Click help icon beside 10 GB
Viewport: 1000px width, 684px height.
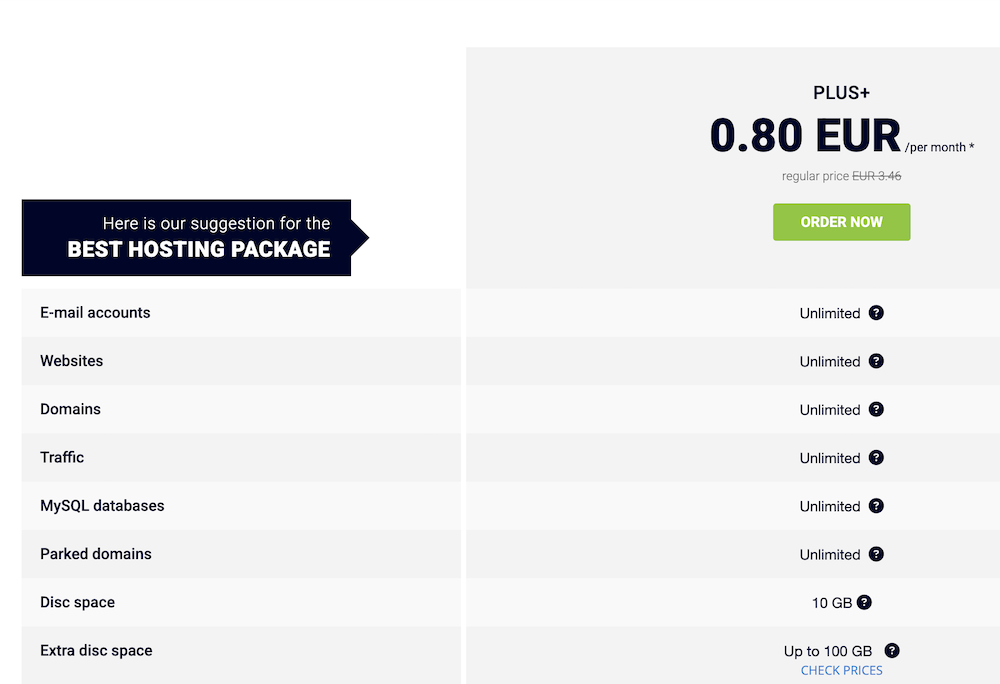point(864,602)
